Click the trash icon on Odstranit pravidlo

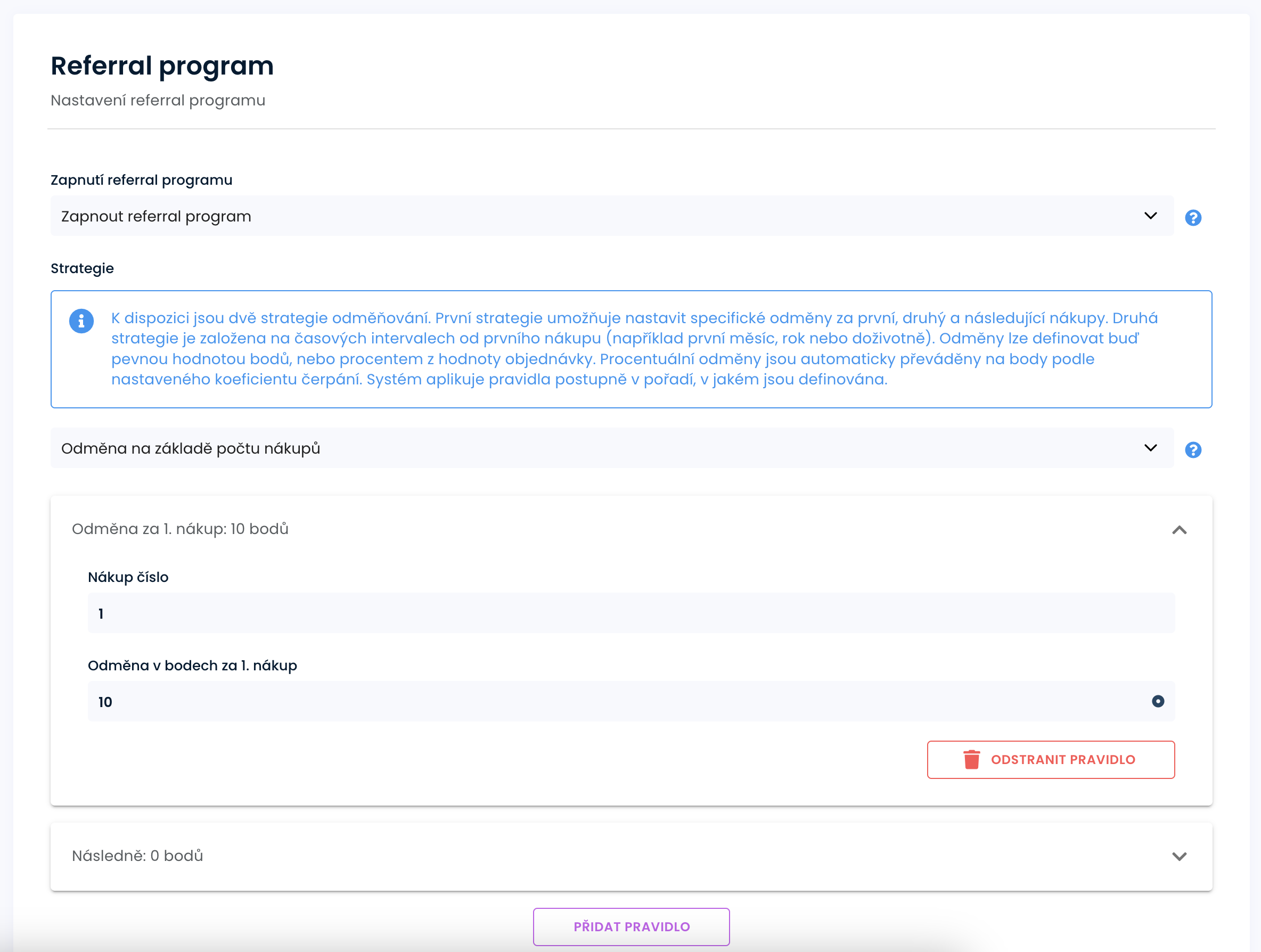coord(971,759)
